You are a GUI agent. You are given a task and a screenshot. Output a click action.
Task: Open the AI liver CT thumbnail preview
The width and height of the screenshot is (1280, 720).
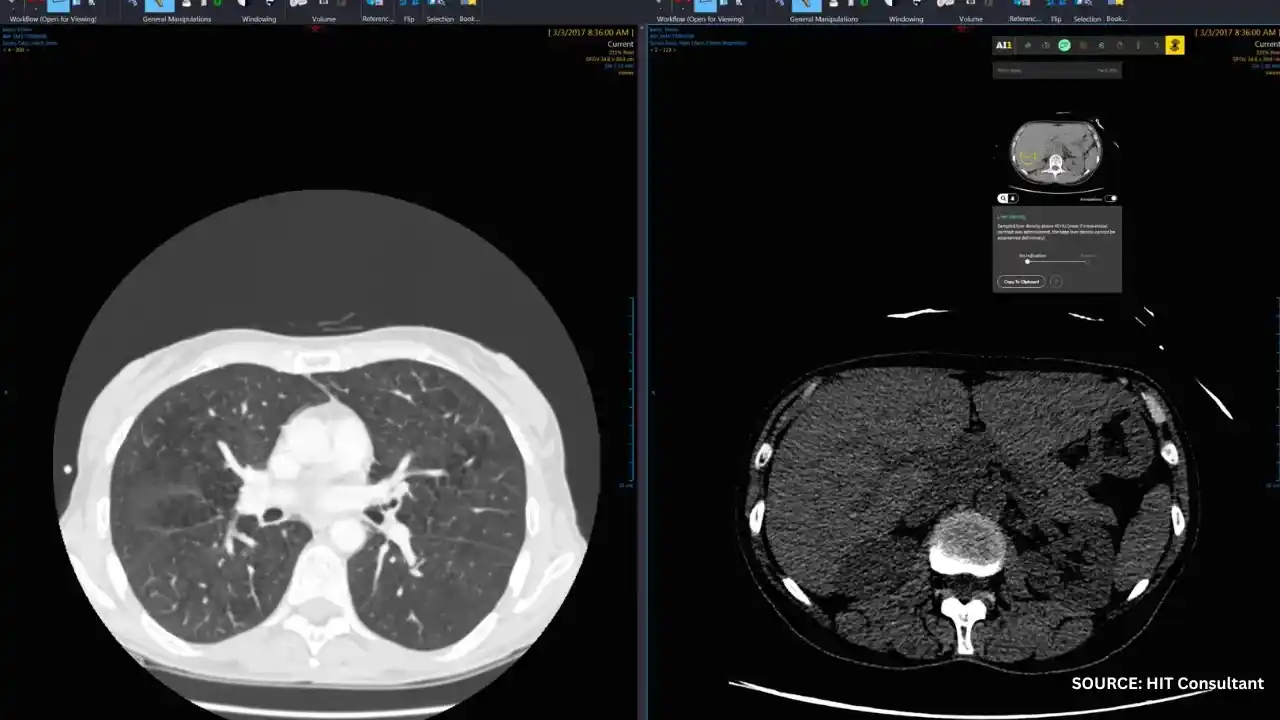[x=1056, y=152]
